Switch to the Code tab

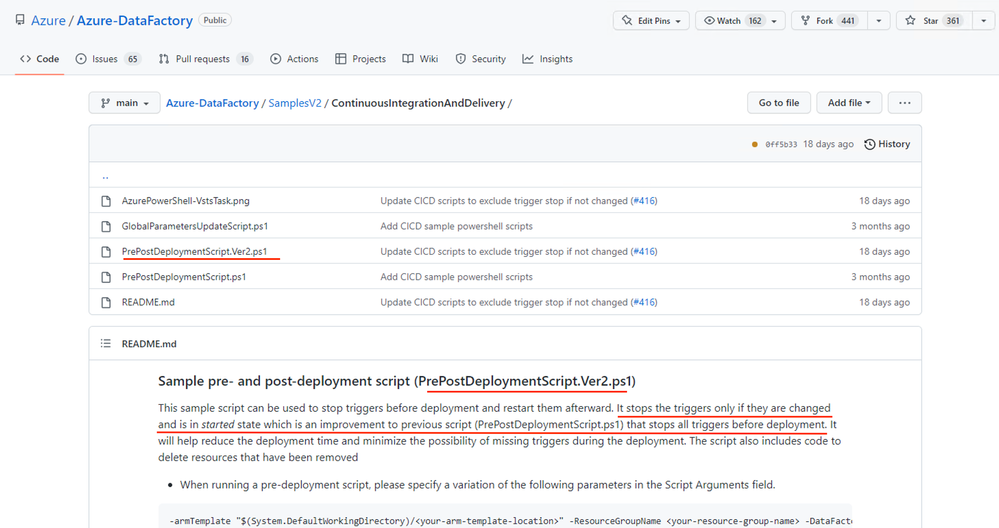point(40,59)
